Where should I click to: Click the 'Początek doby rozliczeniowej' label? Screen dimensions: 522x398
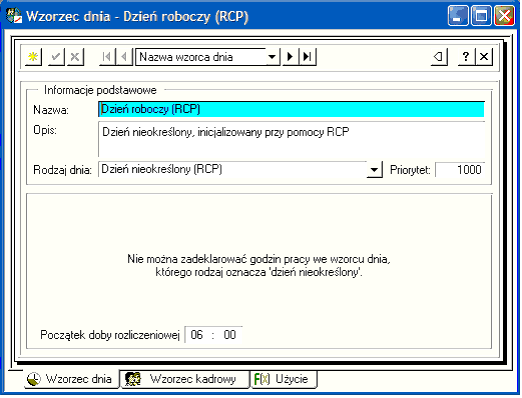[x=110, y=335]
